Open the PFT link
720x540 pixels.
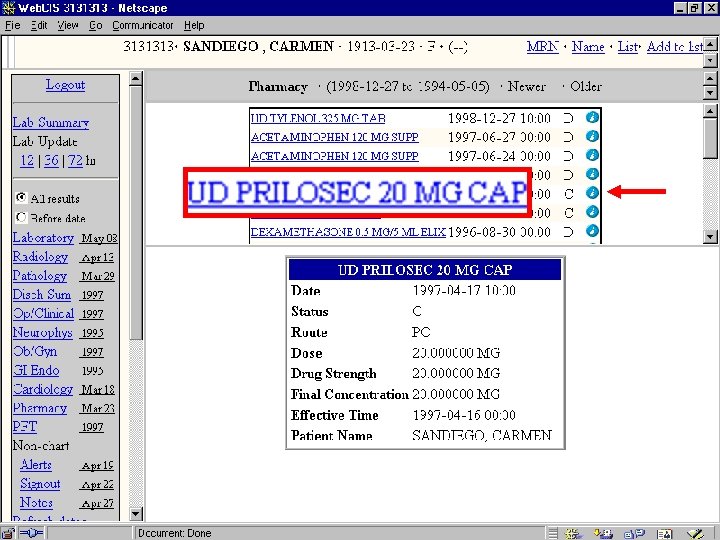(x=25, y=427)
